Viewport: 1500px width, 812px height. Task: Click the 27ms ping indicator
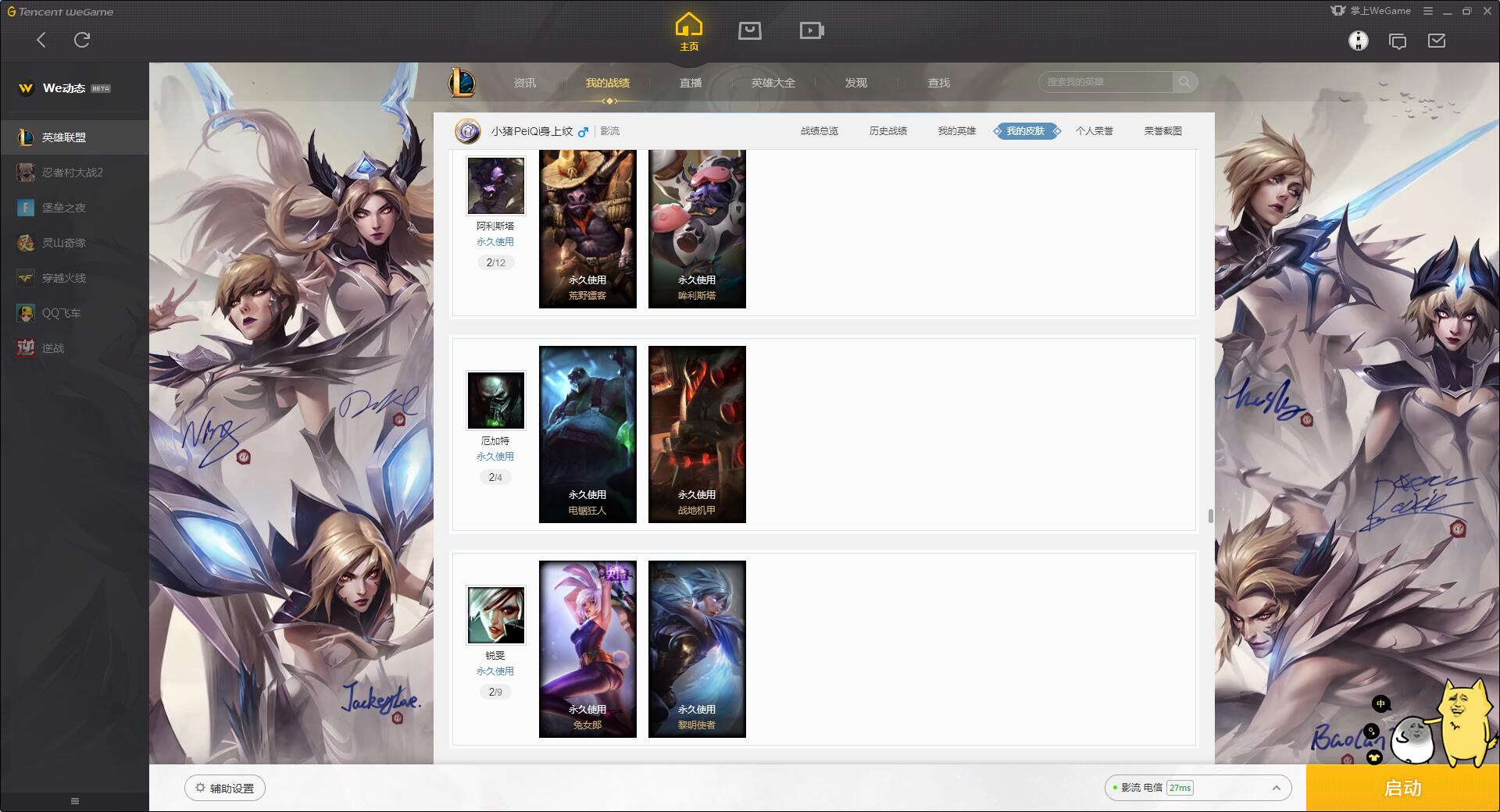tap(1180, 788)
